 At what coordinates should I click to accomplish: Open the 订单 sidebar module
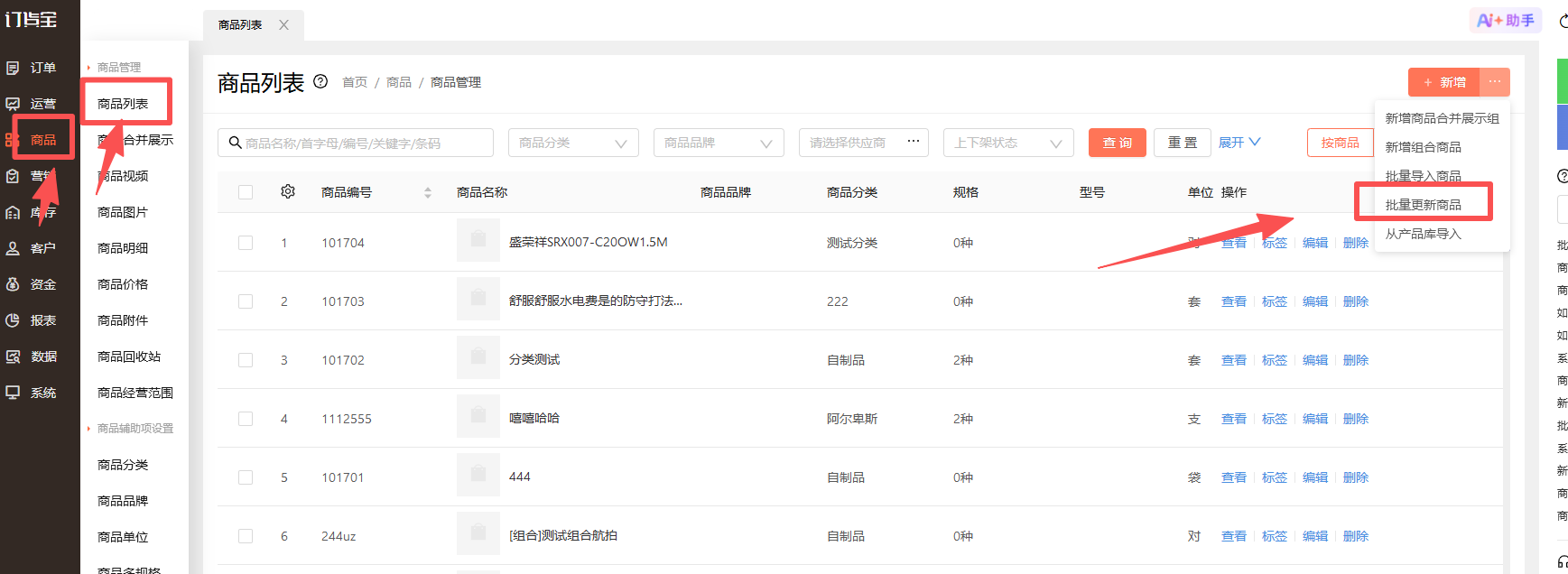tap(31, 68)
